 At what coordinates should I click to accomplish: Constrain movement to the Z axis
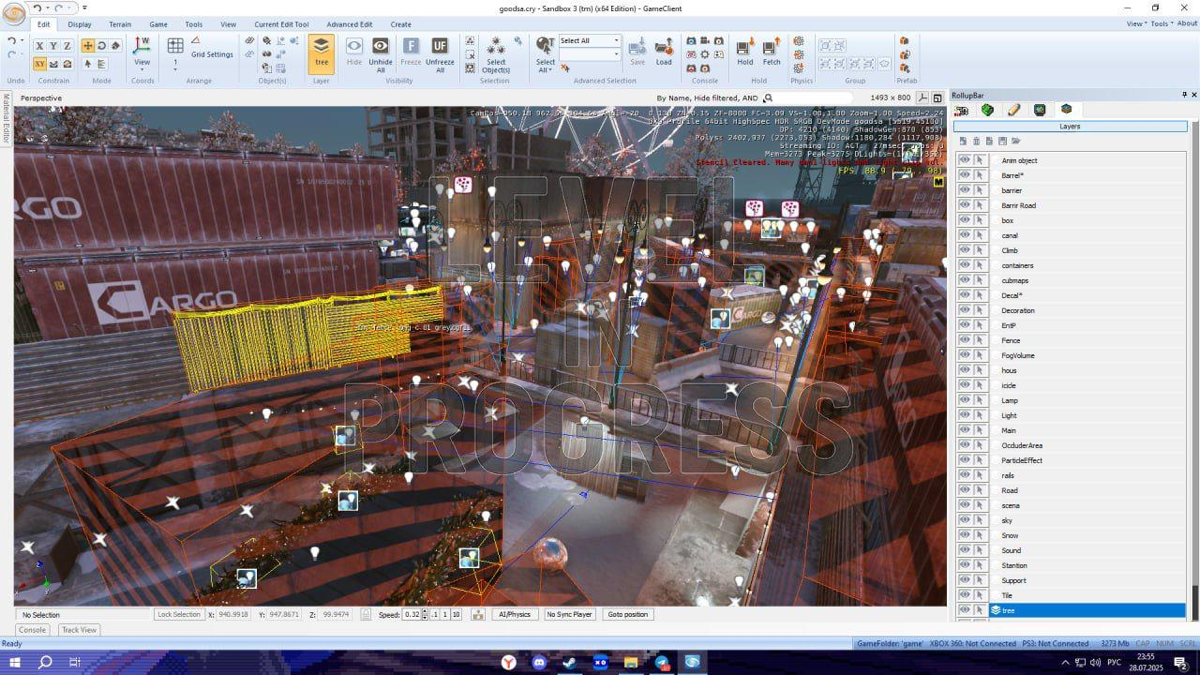(x=67, y=46)
